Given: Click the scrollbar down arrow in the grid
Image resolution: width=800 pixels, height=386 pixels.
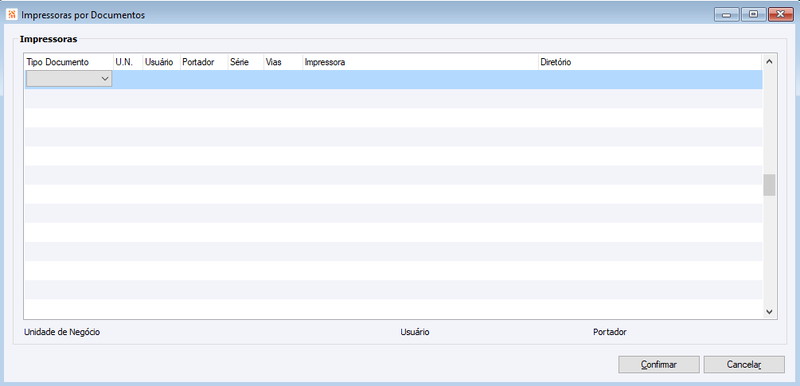Looking at the screenshot, I should (769, 312).
